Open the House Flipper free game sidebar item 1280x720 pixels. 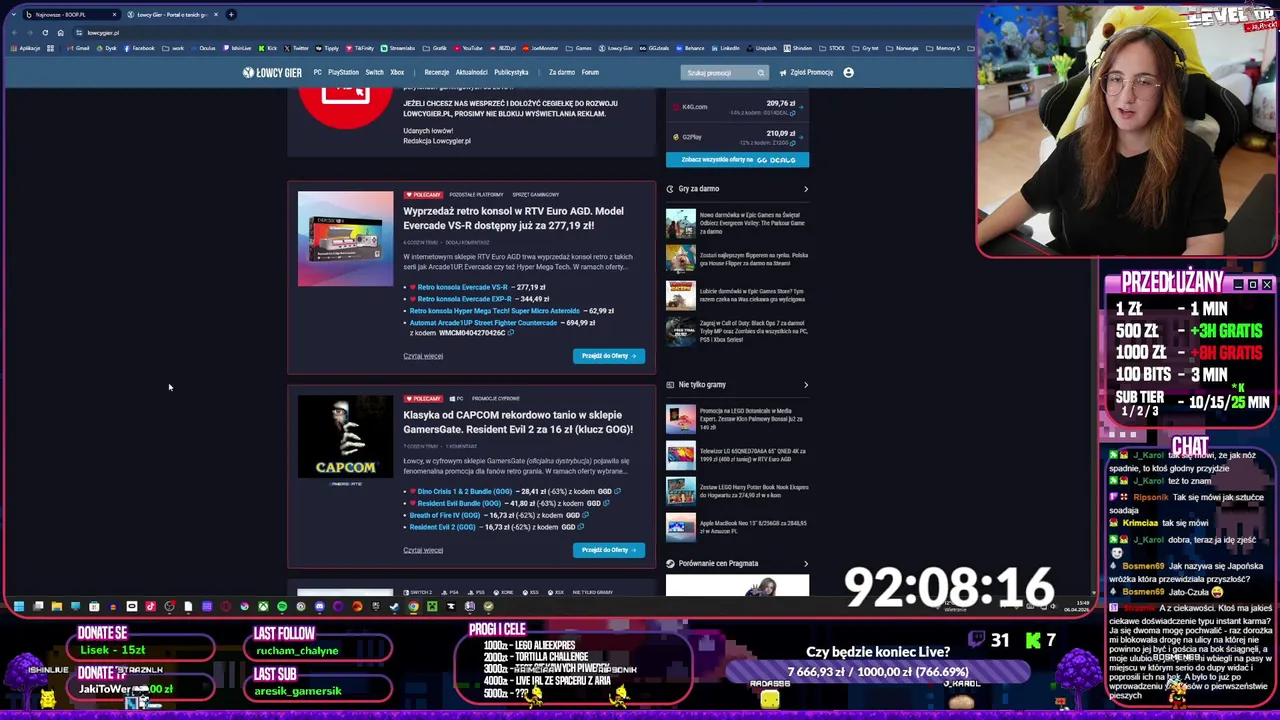(738, 259)
